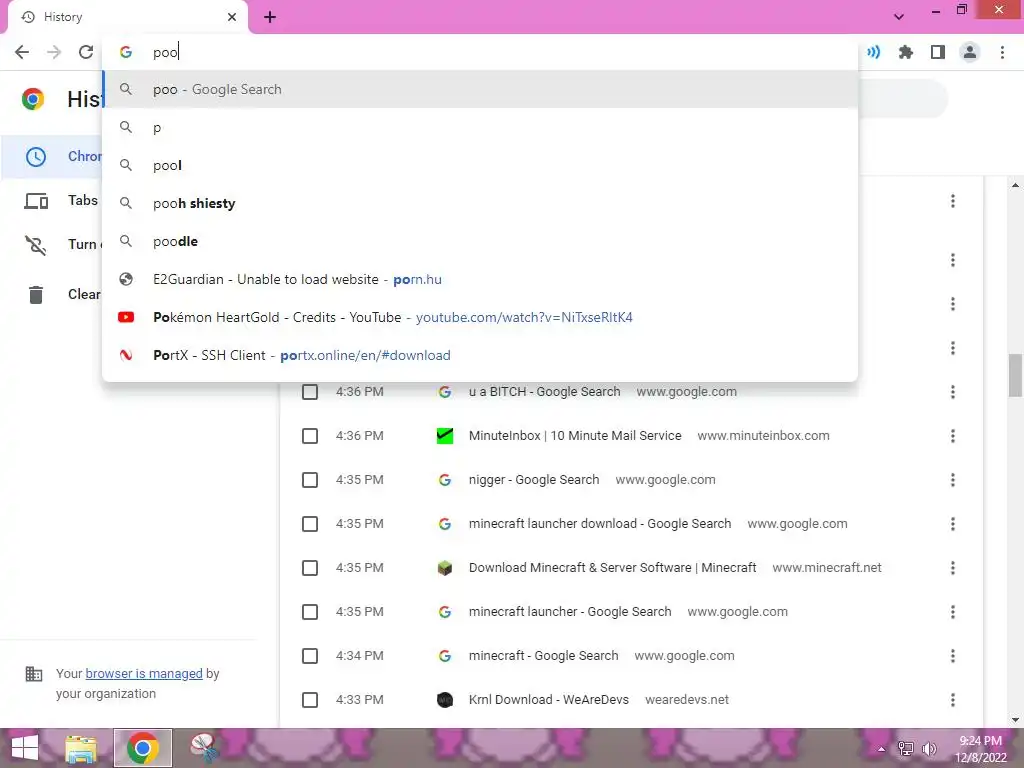This screenshot has width=1024, height=768.
Task: Open Krnl Download - WeAreDevs link
Action: tap(549, 700)
